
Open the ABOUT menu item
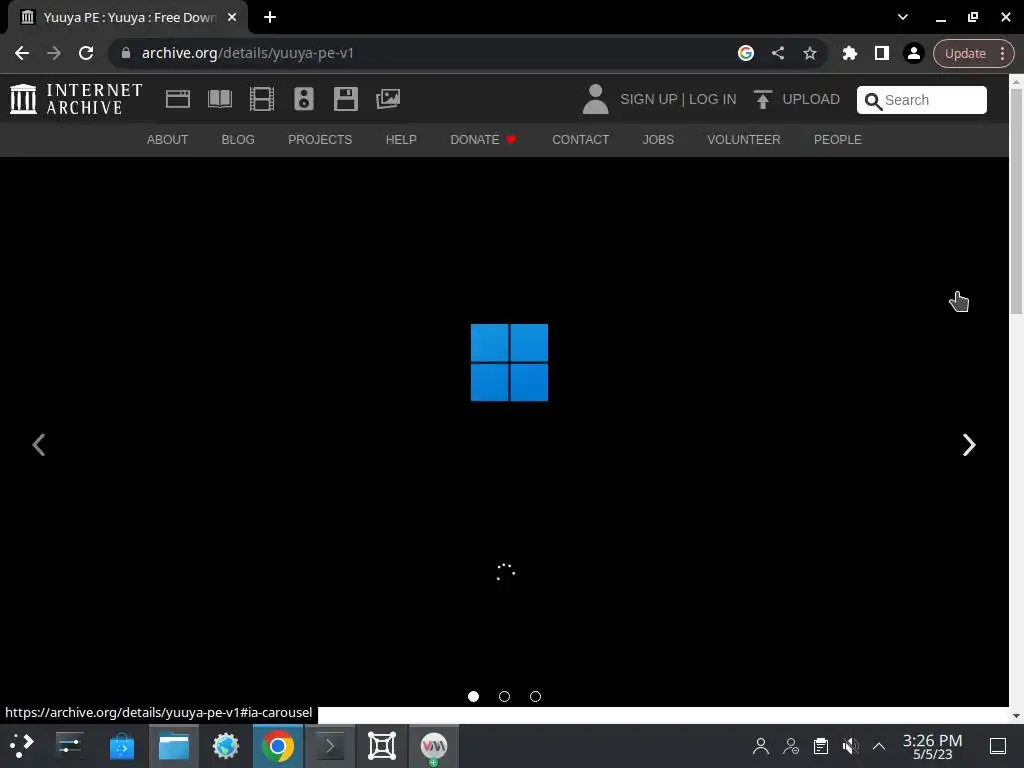[x=167, y=140]
